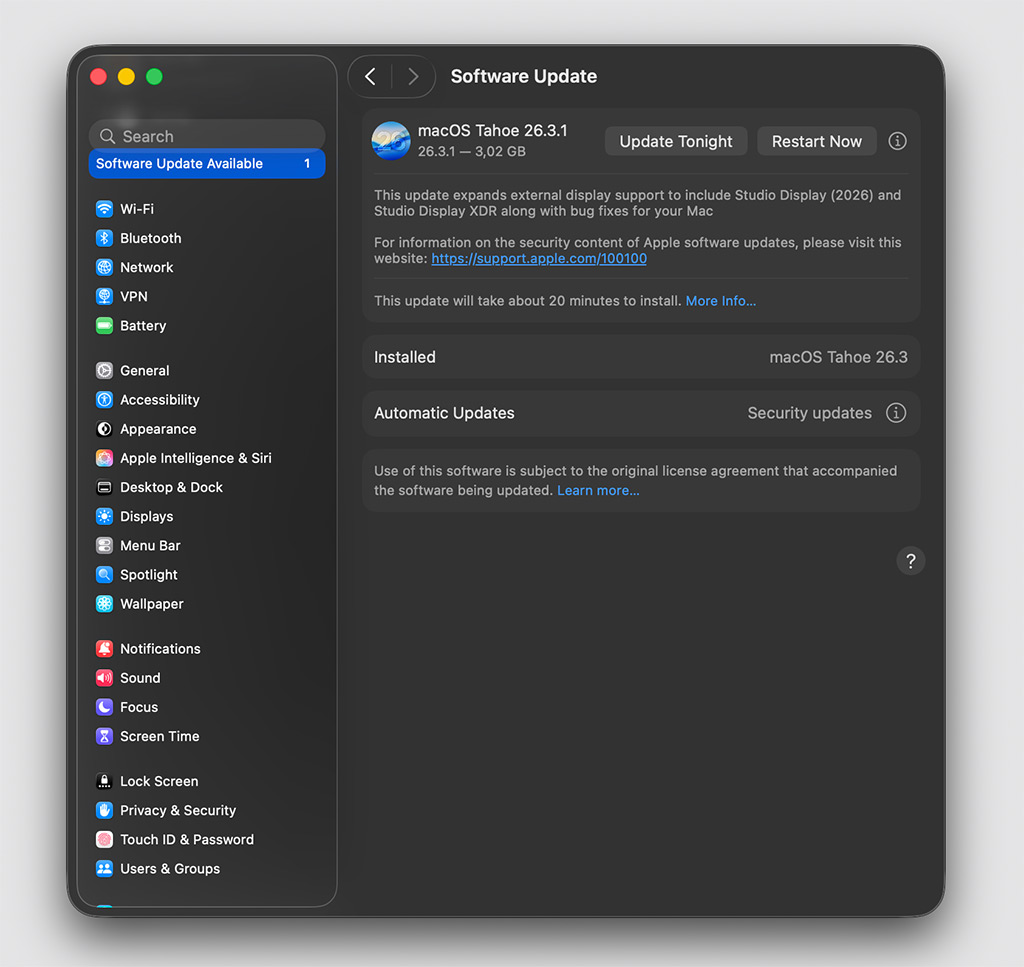Screen dimensions: 1024x967
Task: Click the Automatic Updates row label
Action: point(444,413)
